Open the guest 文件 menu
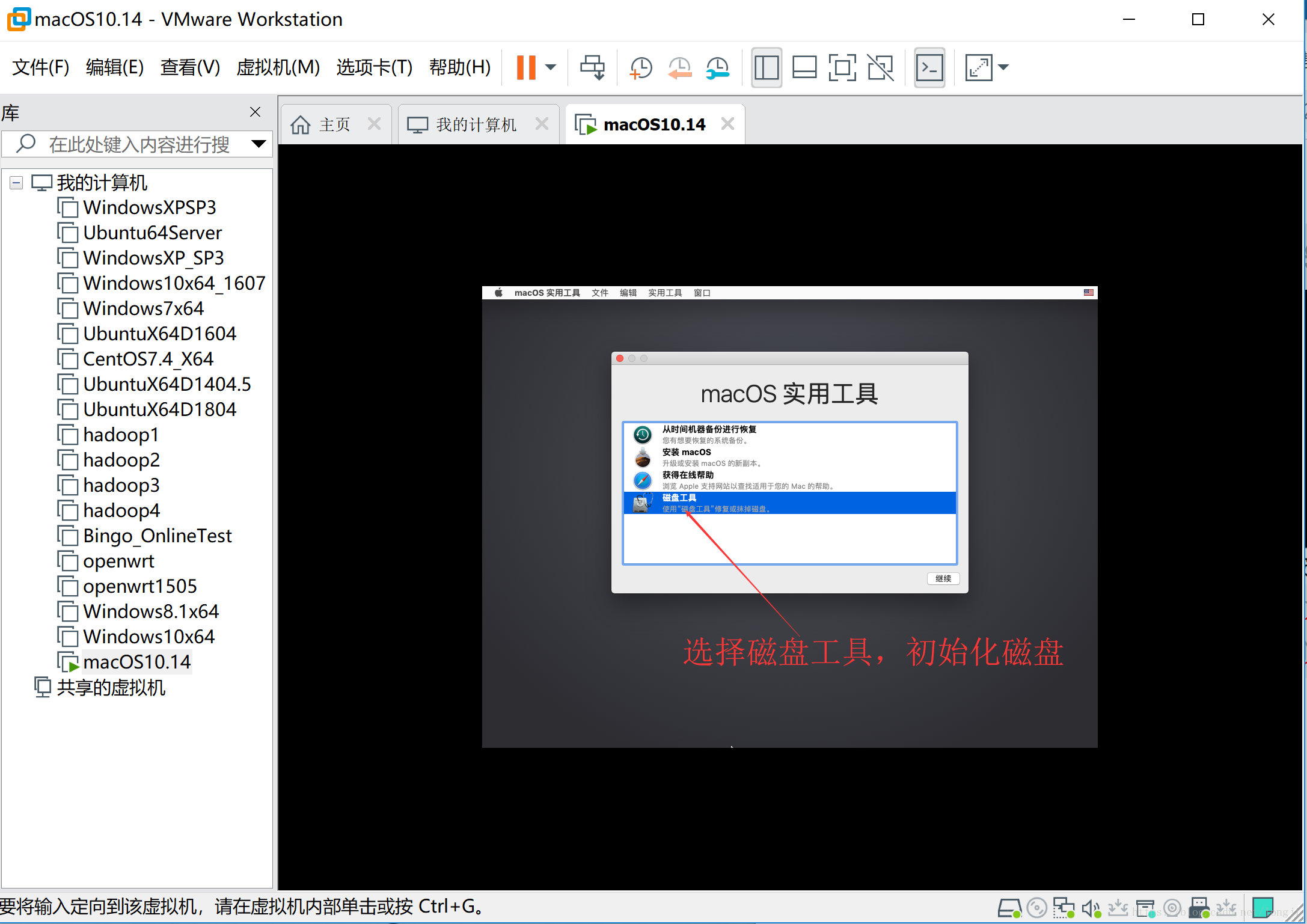1307x924 pixels. (599, 293)
